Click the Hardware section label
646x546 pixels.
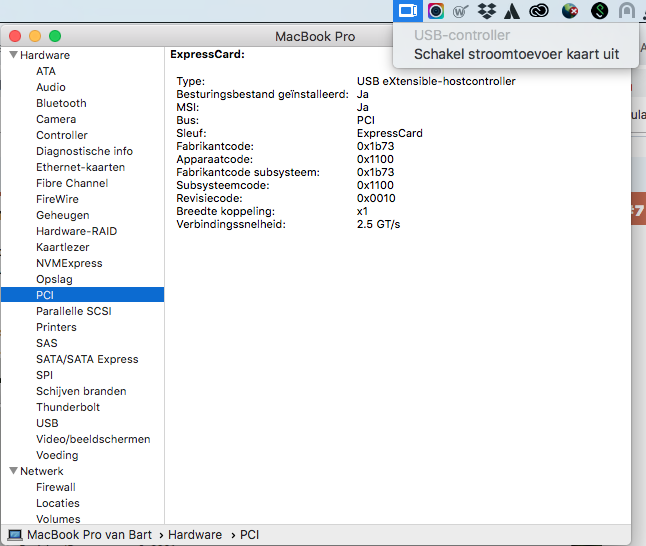pyautogui.click(x=45, y=55)
